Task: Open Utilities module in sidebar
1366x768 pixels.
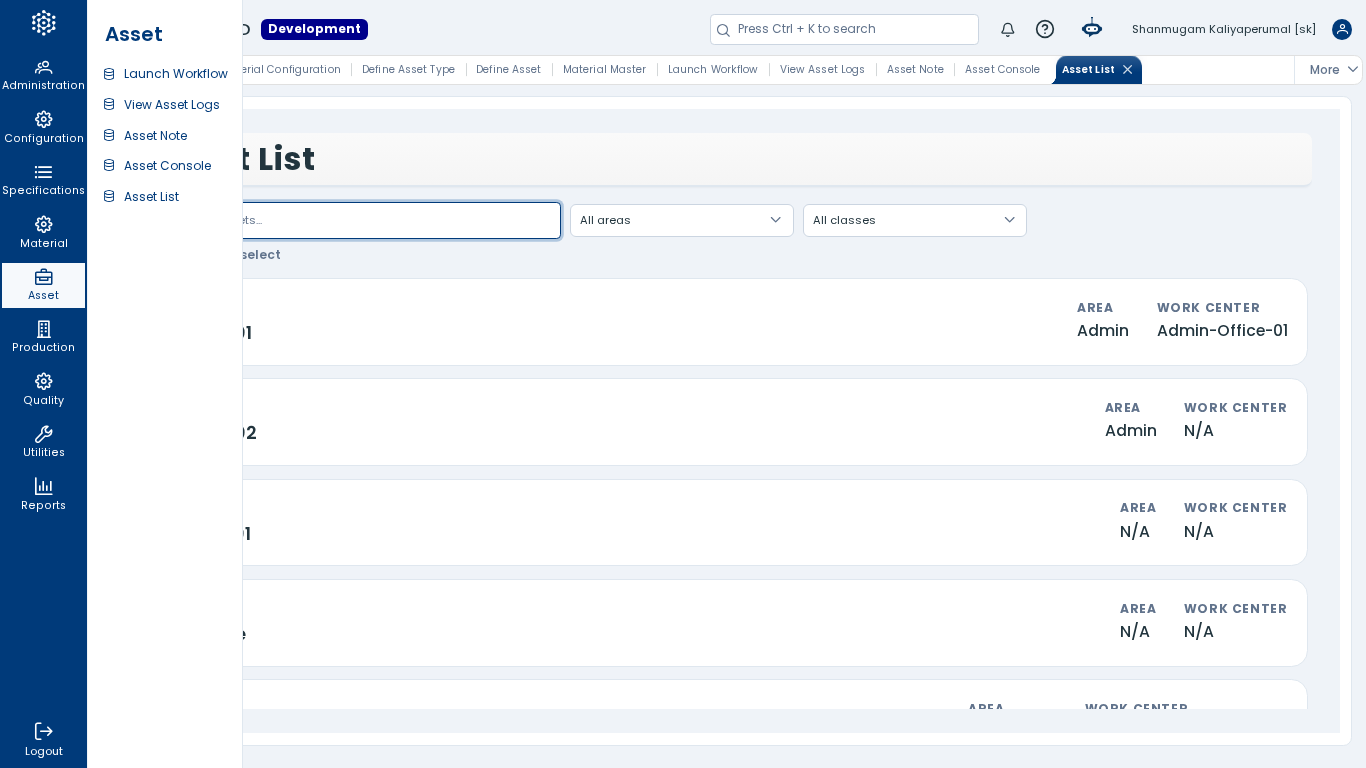Action: 43,442
